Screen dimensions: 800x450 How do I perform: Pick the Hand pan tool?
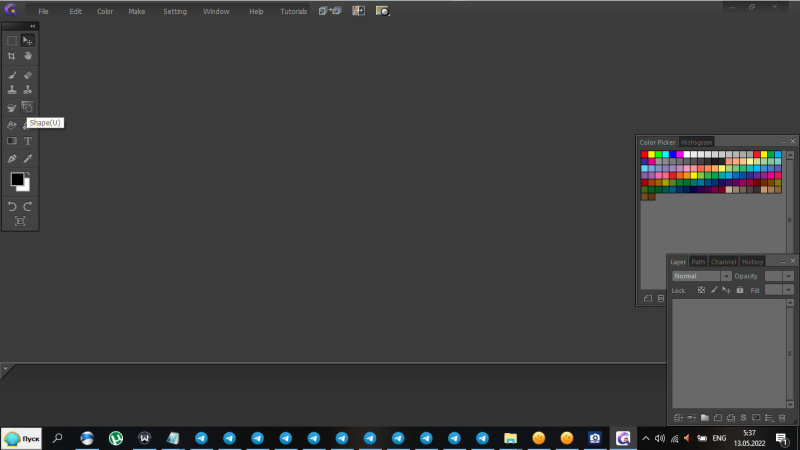coord(28,56)
